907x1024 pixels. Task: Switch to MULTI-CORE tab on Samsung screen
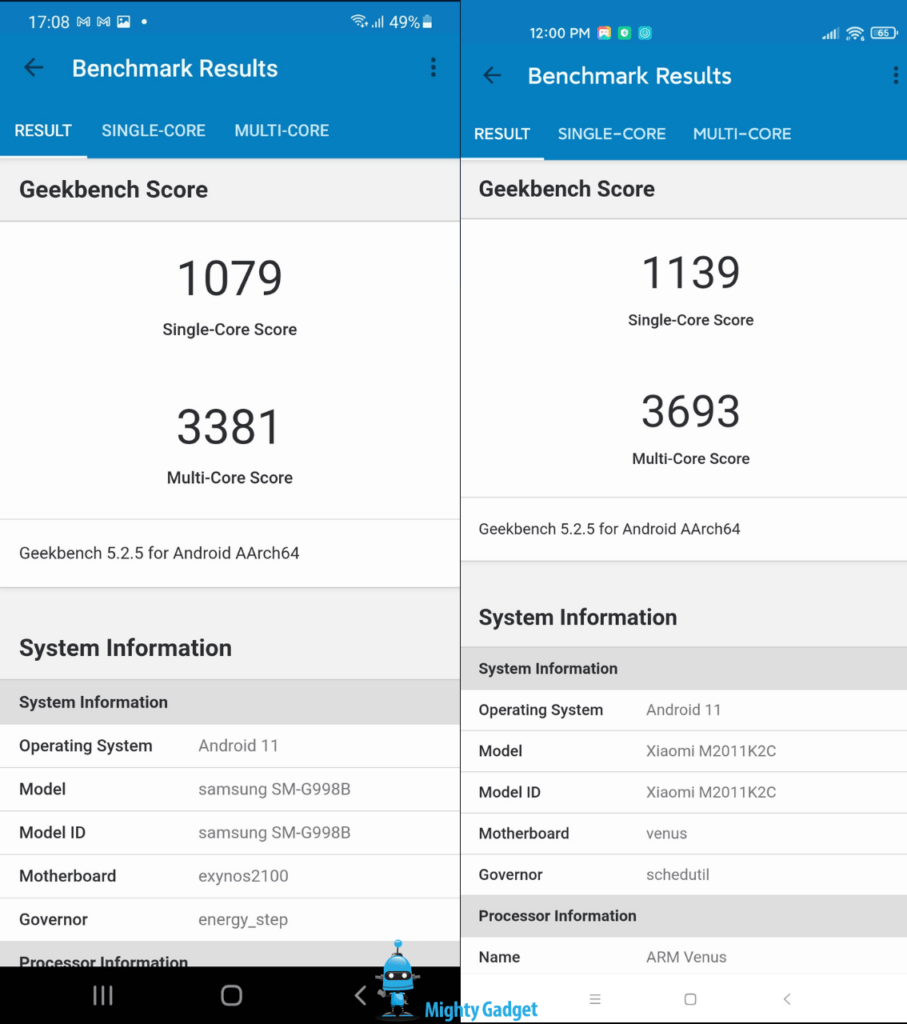[281, 131]
